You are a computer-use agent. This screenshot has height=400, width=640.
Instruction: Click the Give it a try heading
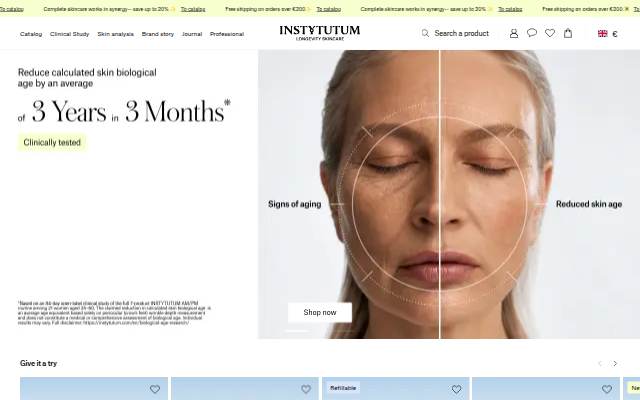pos(38,363)
